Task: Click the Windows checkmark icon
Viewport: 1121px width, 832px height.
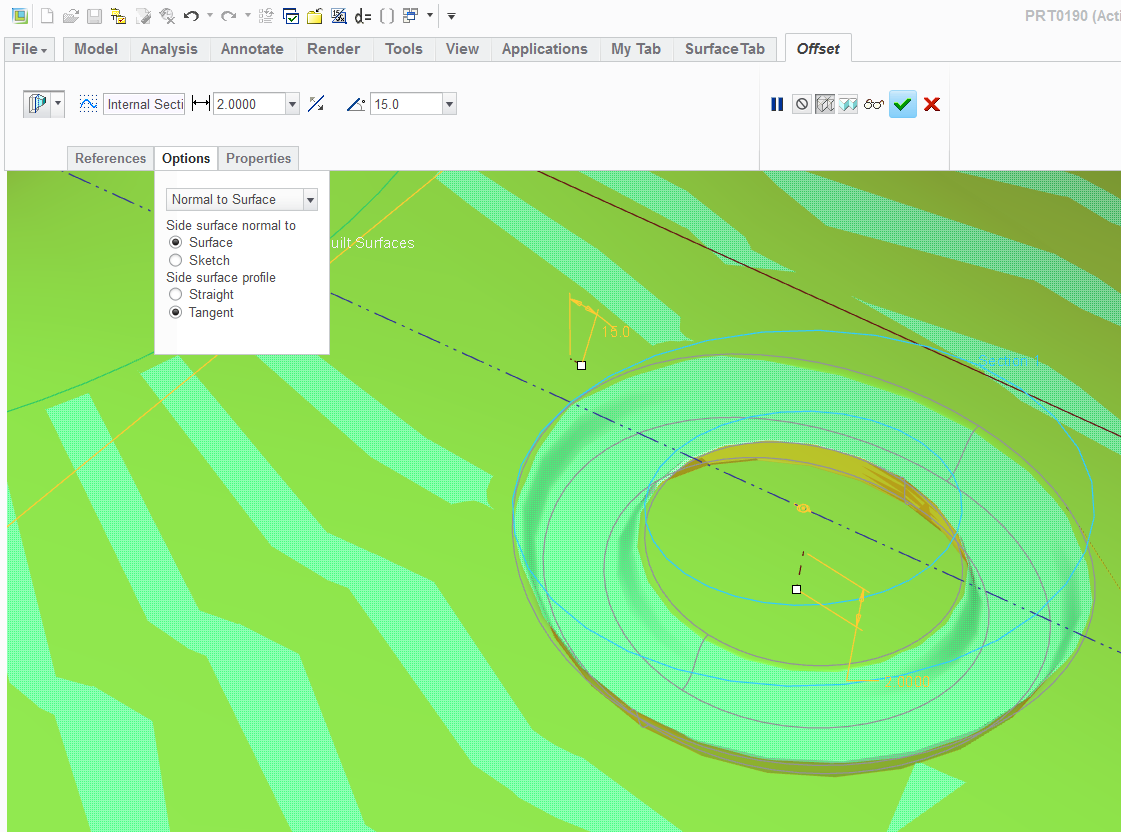Action: point(290,16)
